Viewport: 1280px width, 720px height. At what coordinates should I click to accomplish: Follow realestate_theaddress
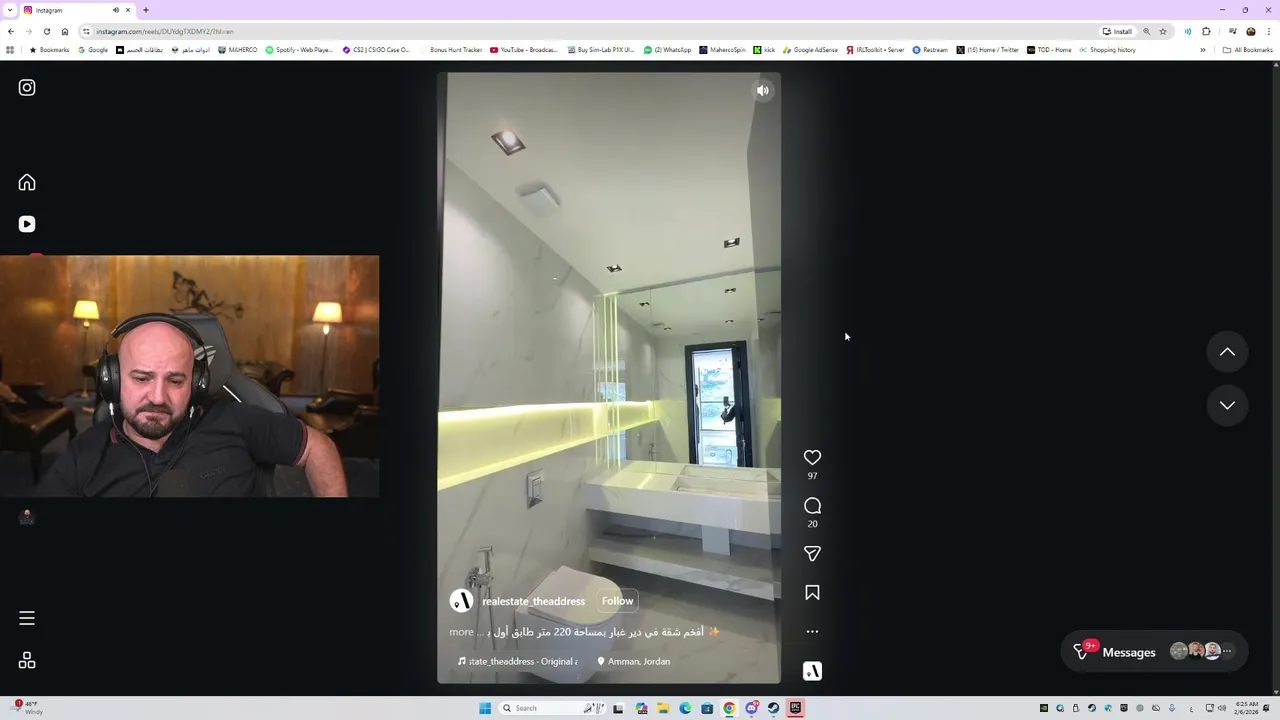point(618,601)
